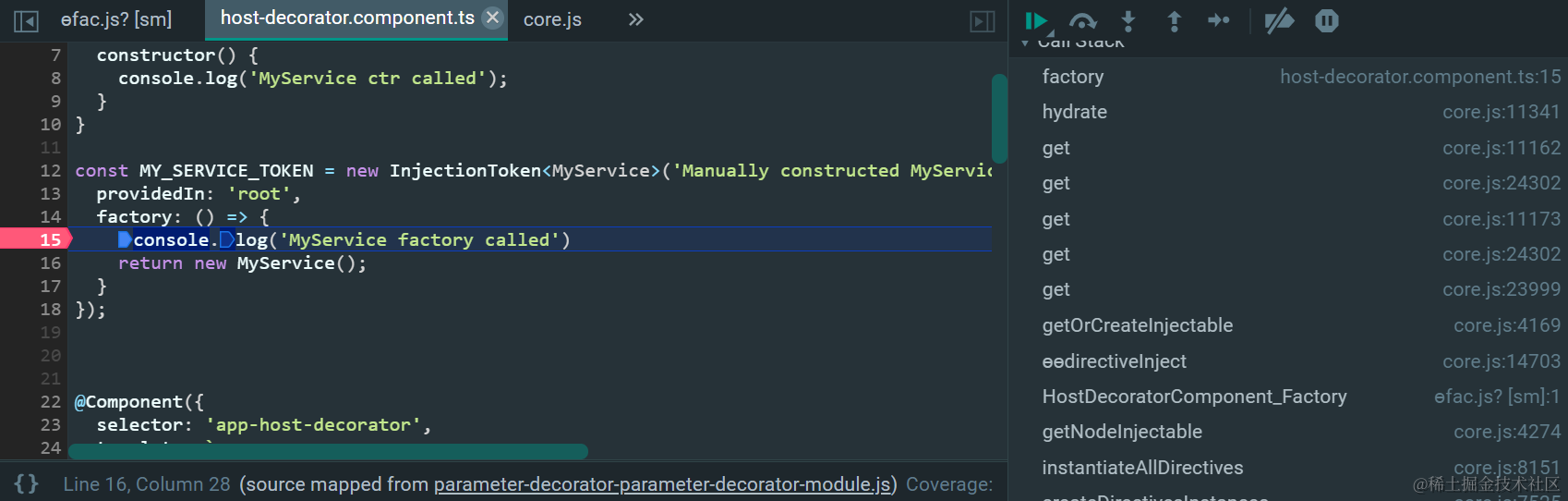Step out of current function
The height and width of the screenshot is (501, 1568).
tap(1174, 20)
